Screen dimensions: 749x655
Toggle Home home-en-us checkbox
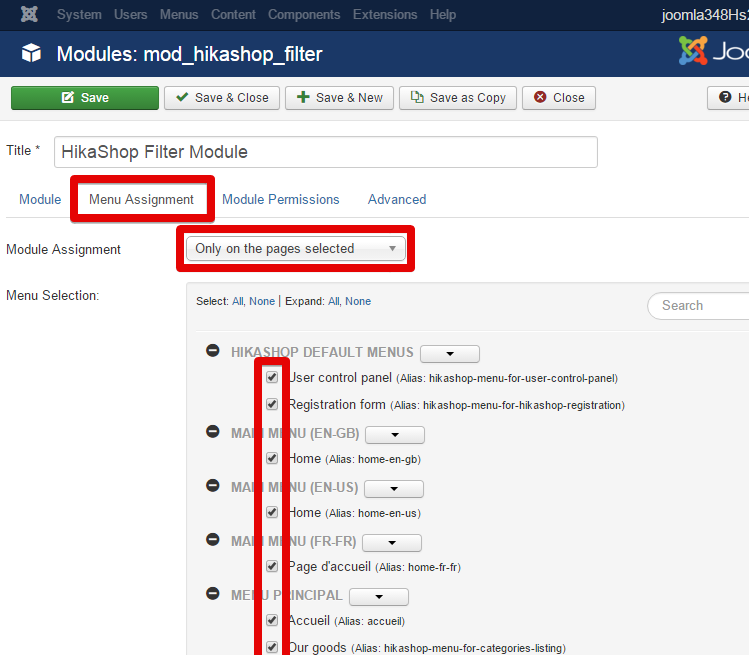click(x=272, y=512)
